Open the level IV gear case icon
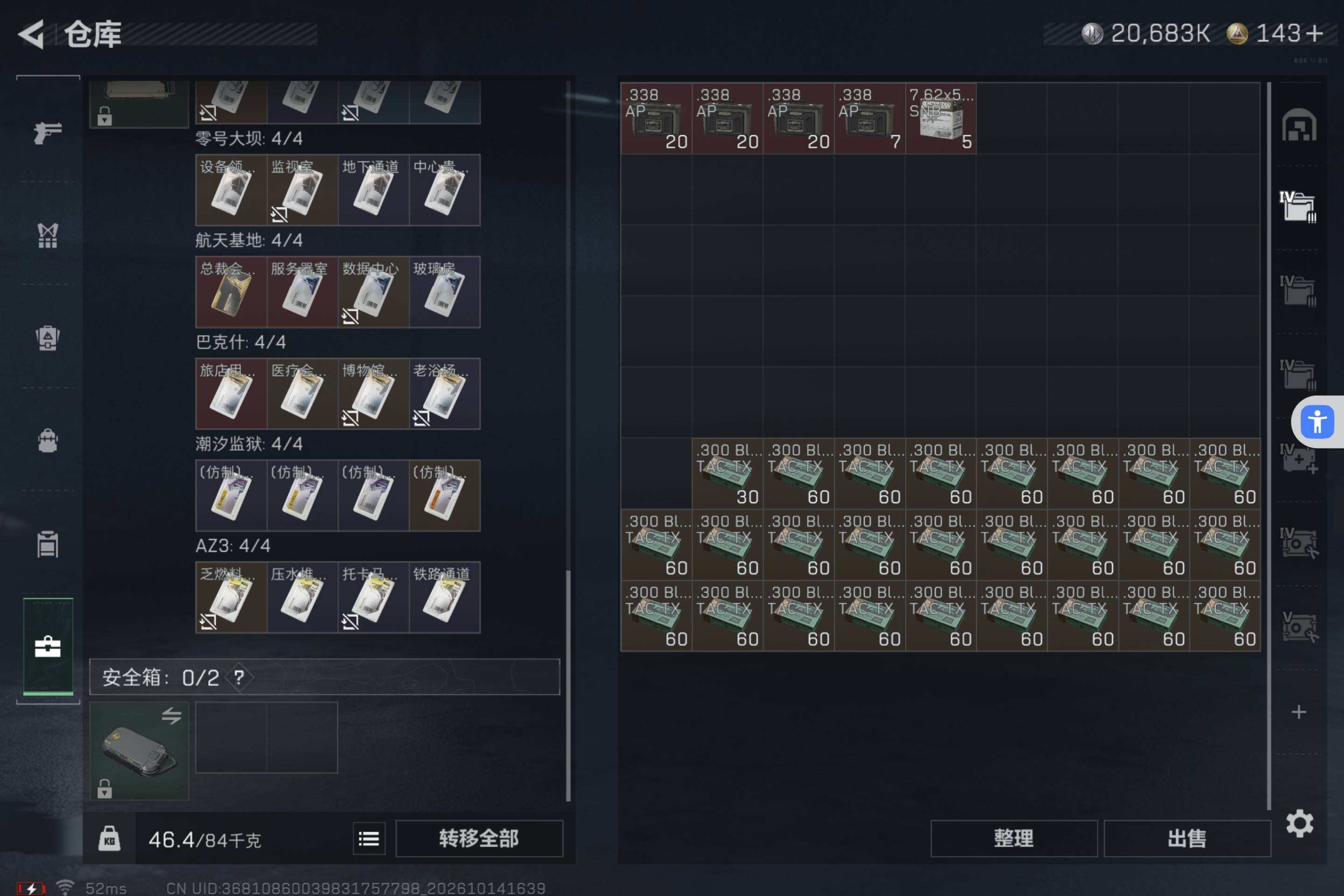The image size is (1344, 896). [1299, 542]
